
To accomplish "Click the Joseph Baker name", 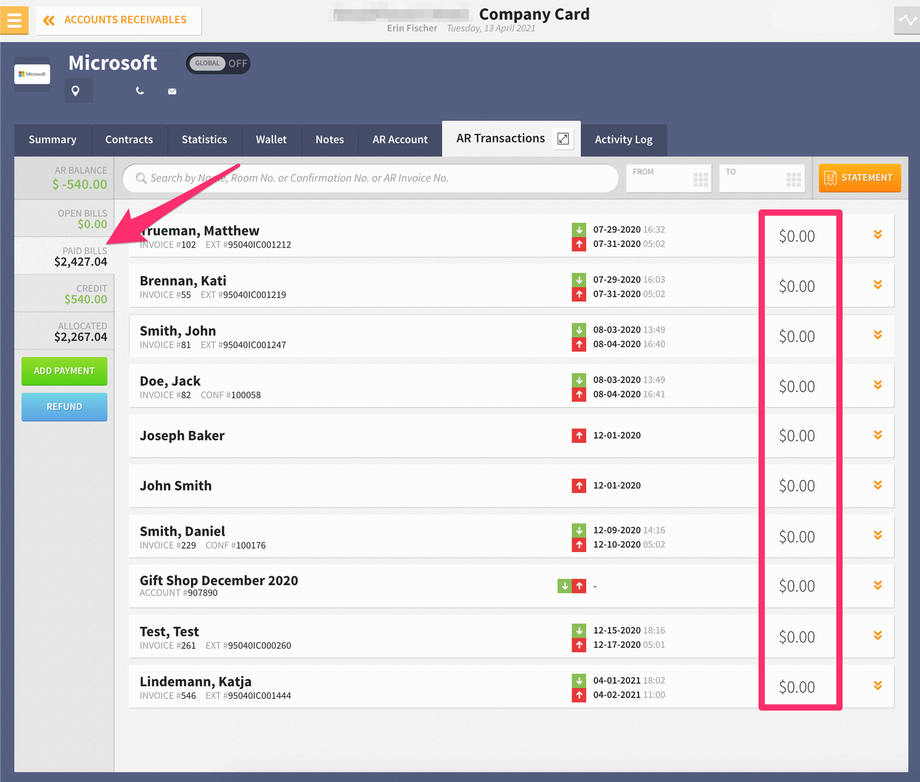I will click(182, 435).
